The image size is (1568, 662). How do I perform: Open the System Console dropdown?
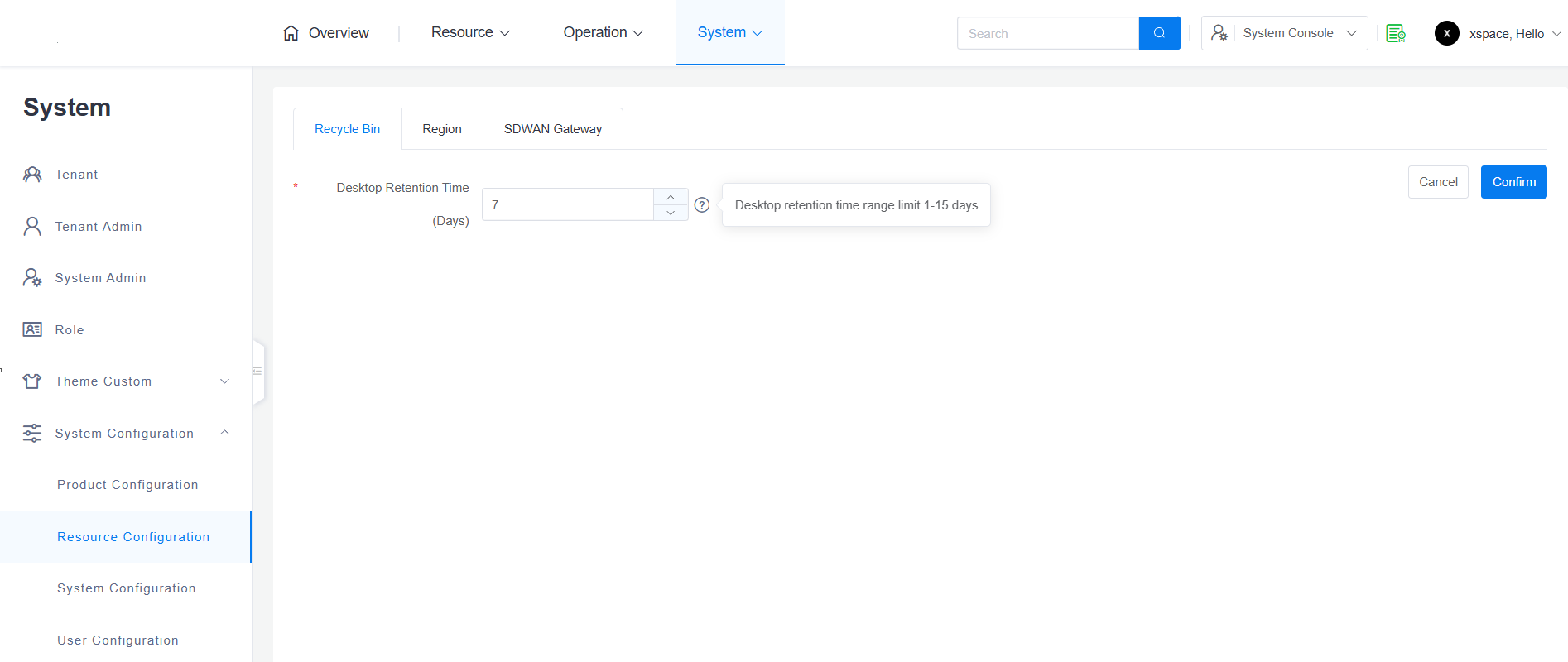point(1284,33)
